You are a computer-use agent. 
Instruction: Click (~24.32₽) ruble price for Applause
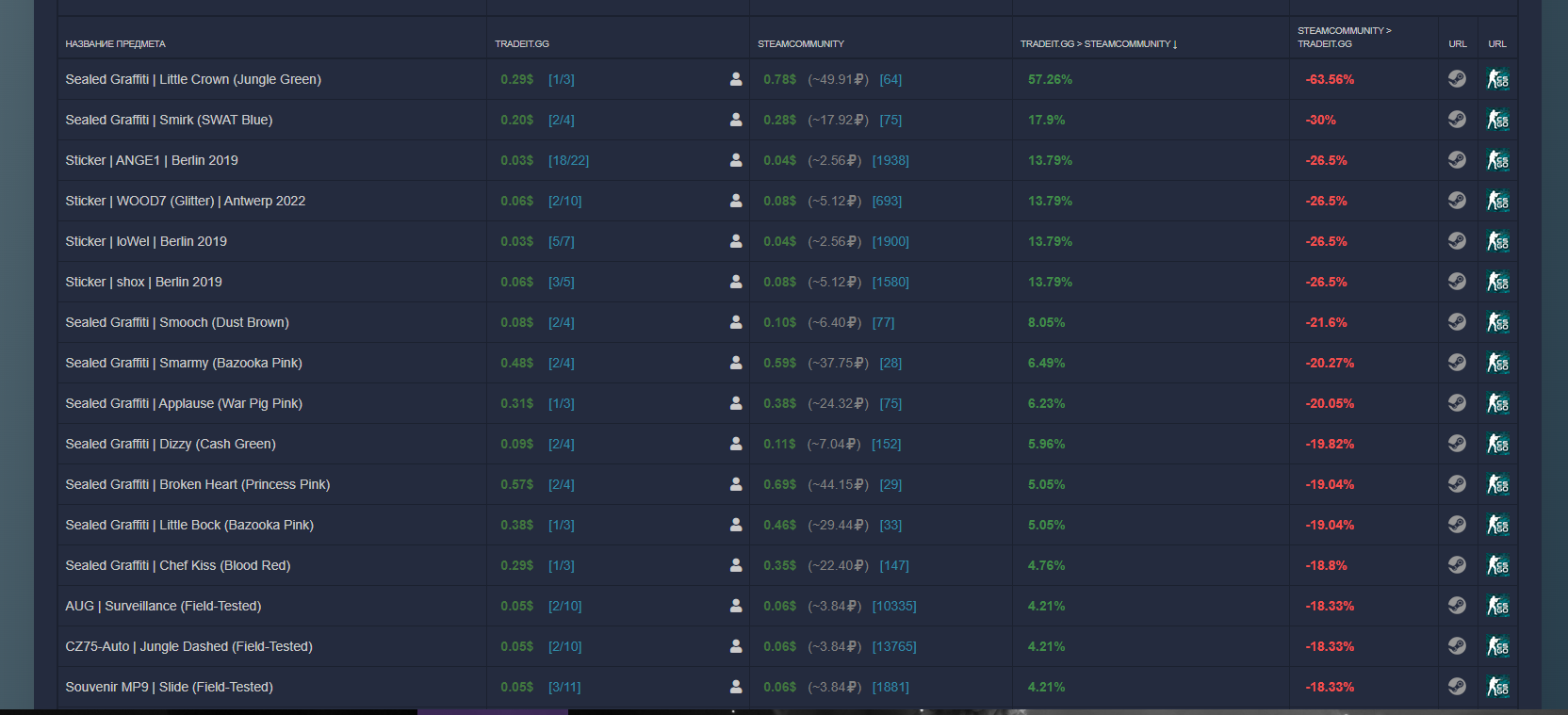(838, 403)
